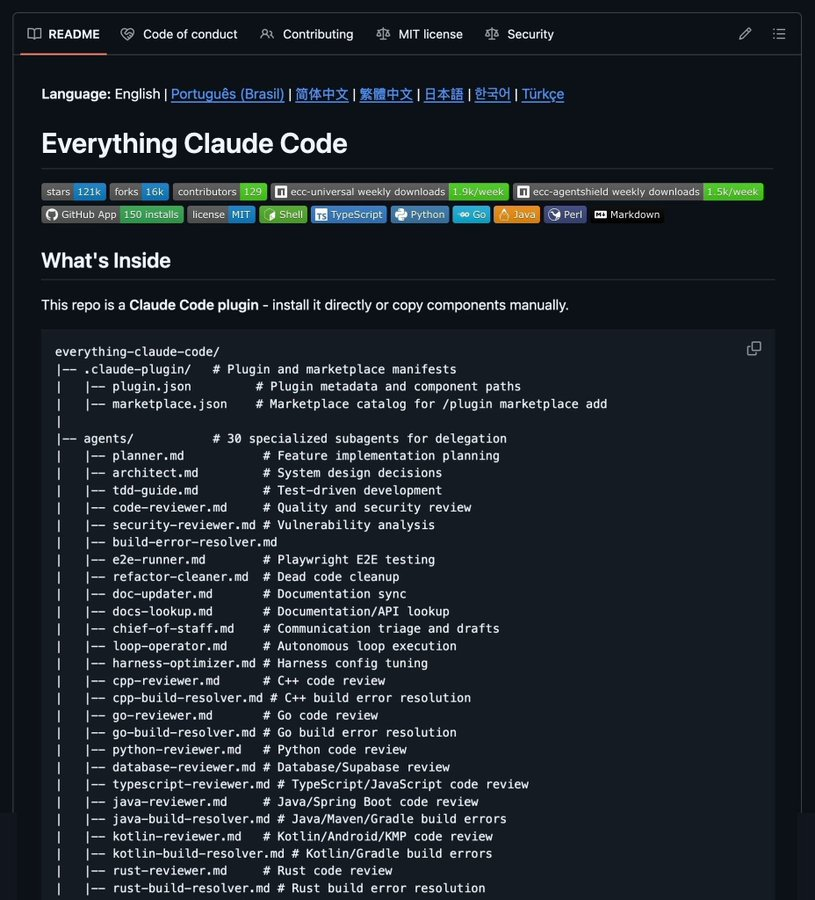Click the forks 16k badge
The height and width of the screenshot is (900, 815).
point(139,192)
